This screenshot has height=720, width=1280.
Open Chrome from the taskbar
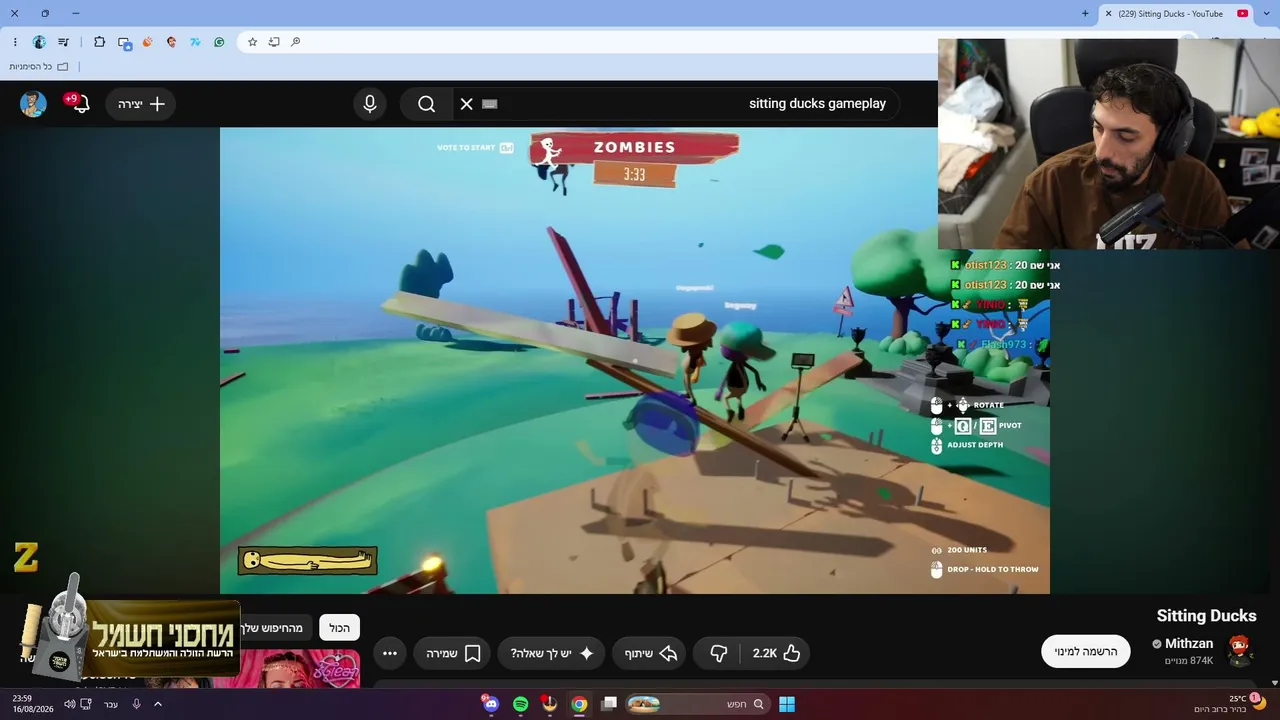tap(579, 704)
